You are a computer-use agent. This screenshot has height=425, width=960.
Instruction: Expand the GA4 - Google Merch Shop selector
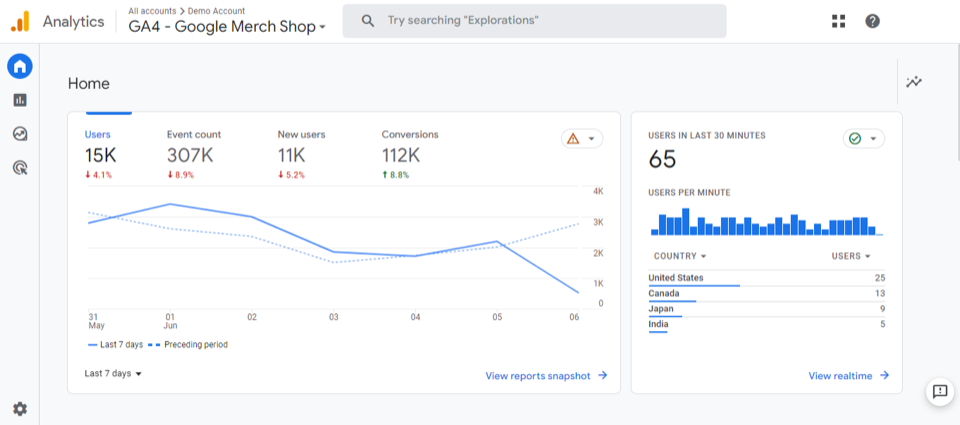227,27
